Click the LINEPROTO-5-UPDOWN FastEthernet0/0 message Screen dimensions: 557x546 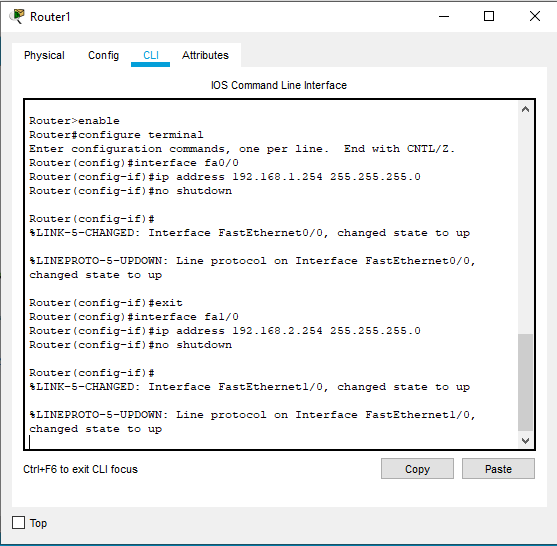pyautogui.click(x=252, y=268)
